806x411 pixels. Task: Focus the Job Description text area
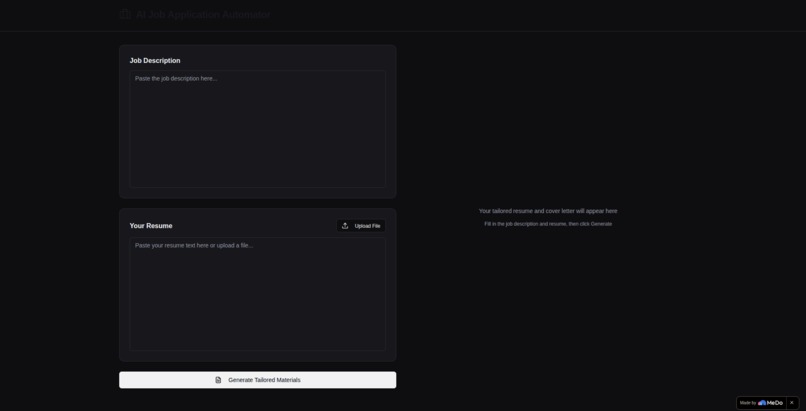click(x=258, y=129)
